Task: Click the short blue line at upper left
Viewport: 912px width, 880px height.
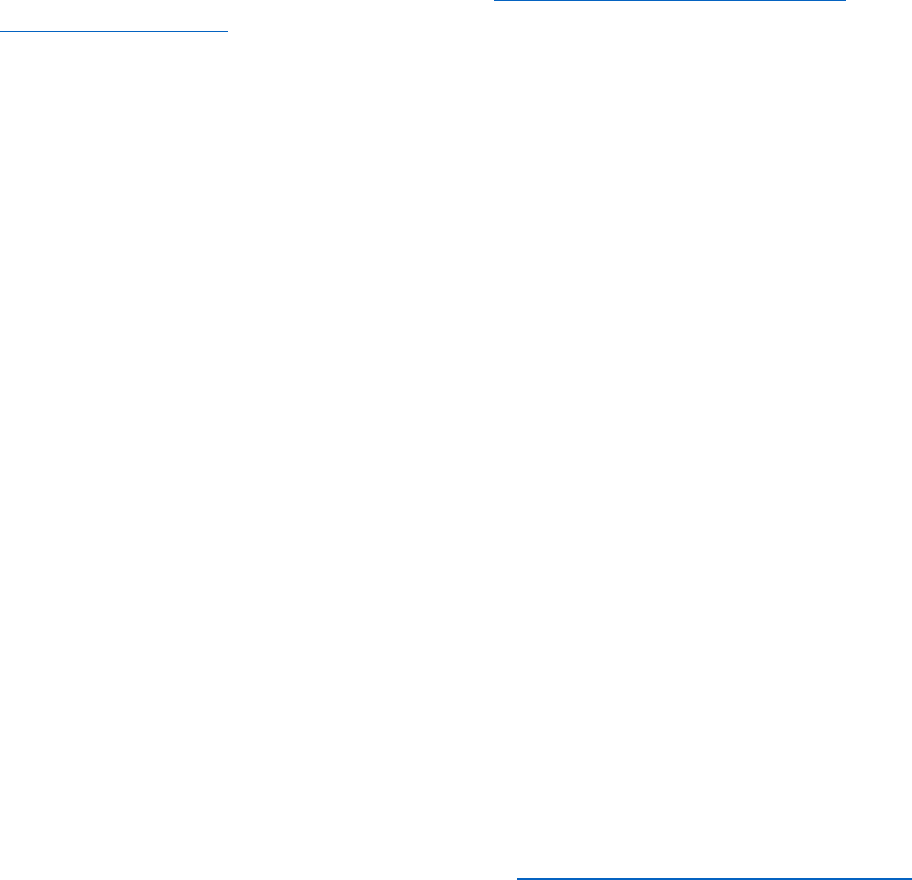Action: tap(114, 31)
